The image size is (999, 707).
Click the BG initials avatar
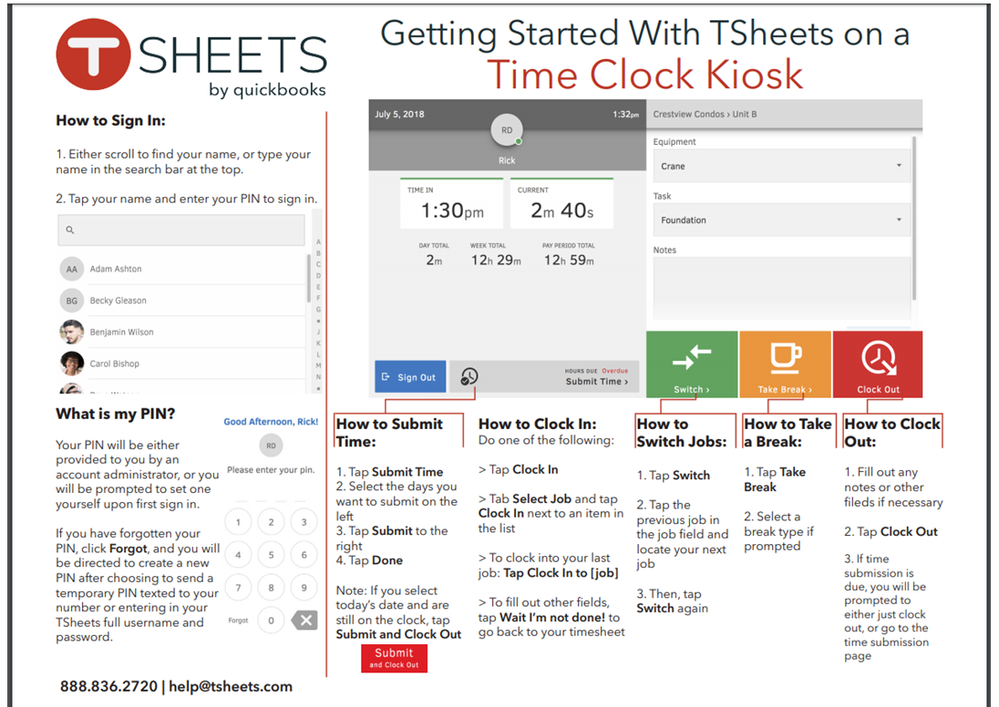pyautogui.click(x=72, y=300)
